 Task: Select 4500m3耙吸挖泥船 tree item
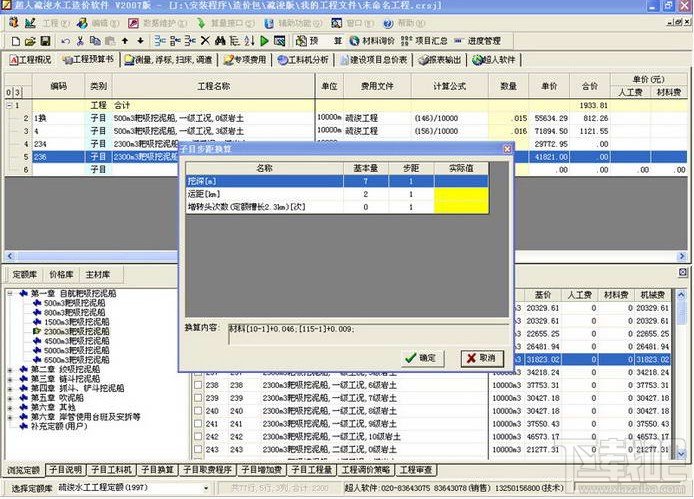click(x=76, y=341)
